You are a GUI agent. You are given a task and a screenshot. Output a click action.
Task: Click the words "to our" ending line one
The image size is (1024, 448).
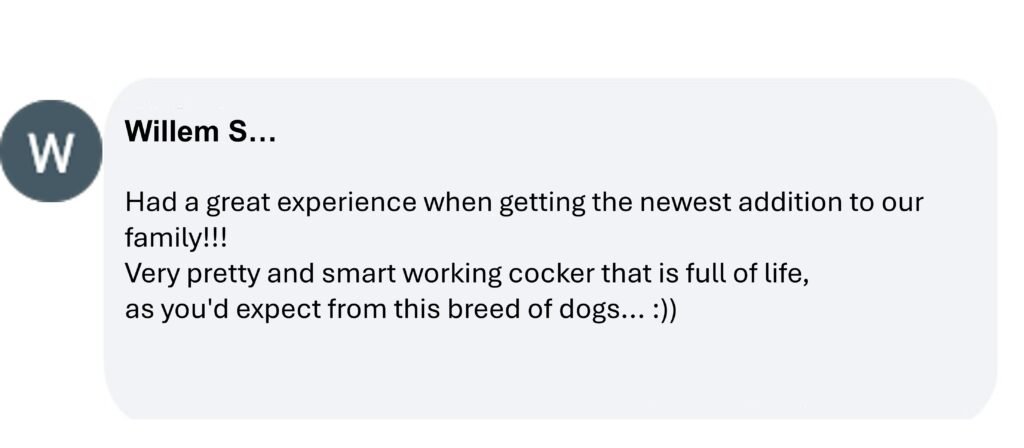click(x=882, y=203)
